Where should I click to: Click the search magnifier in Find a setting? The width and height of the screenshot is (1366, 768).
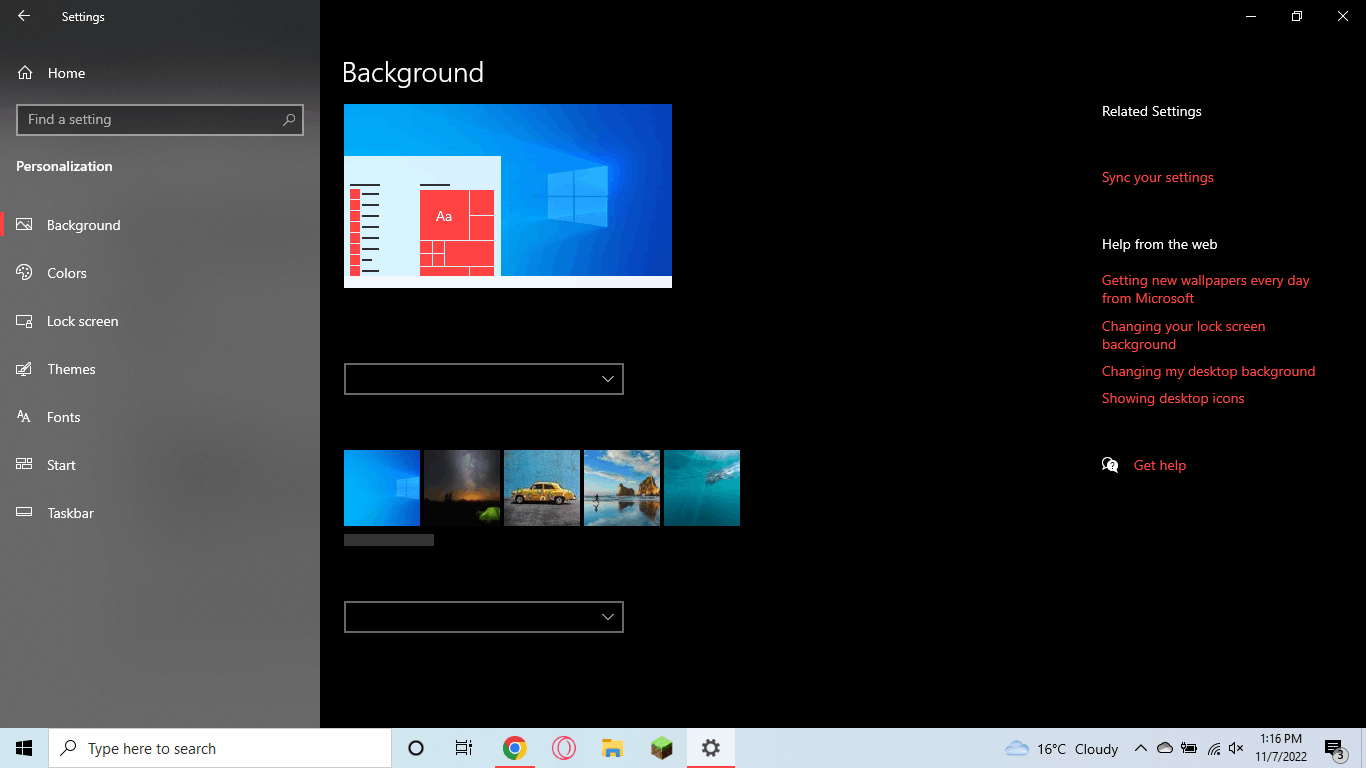[x=289, y=119]
